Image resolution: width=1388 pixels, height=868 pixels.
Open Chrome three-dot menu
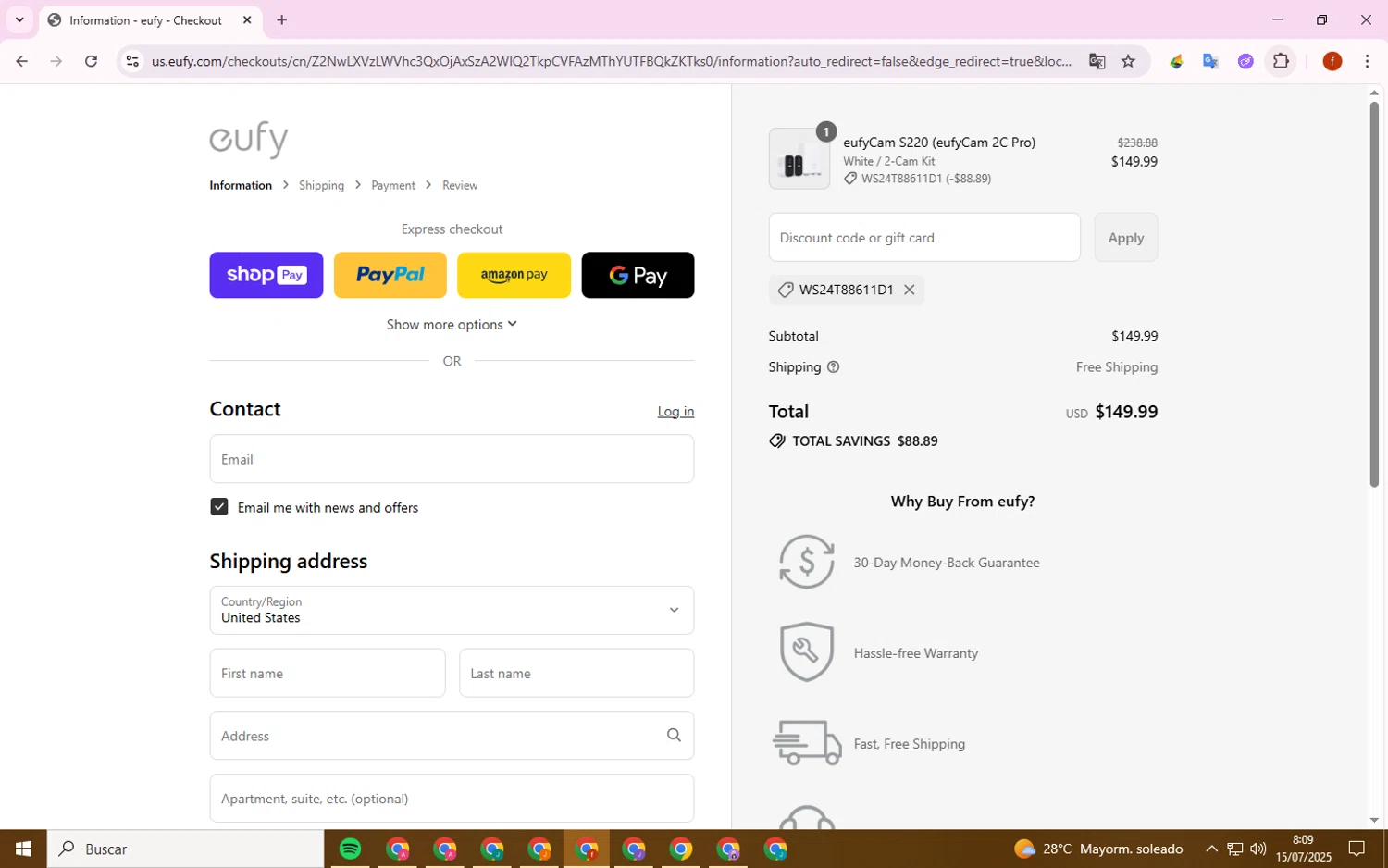pyautogui.click(x=1368, y=61)
